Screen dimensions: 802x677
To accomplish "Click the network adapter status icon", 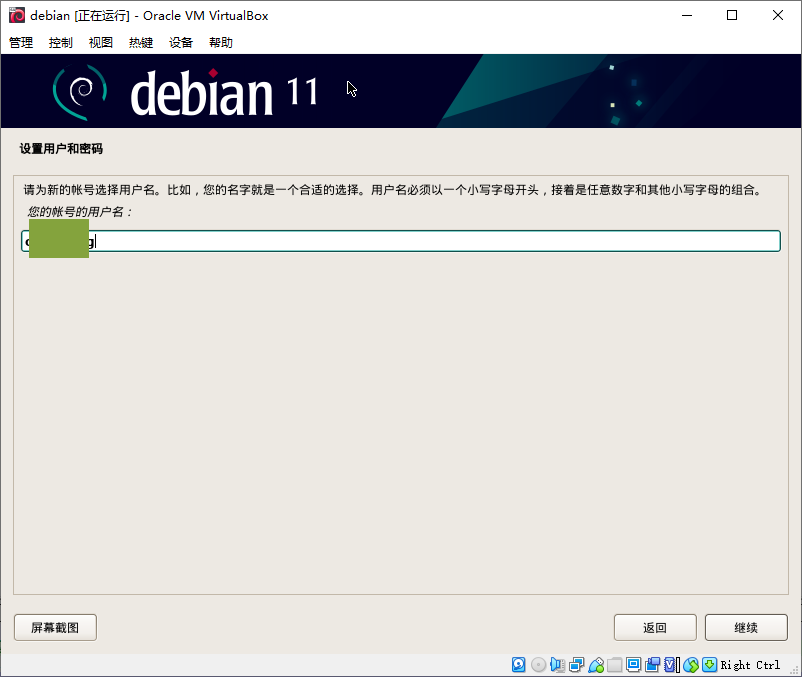I will pos(576,664).
